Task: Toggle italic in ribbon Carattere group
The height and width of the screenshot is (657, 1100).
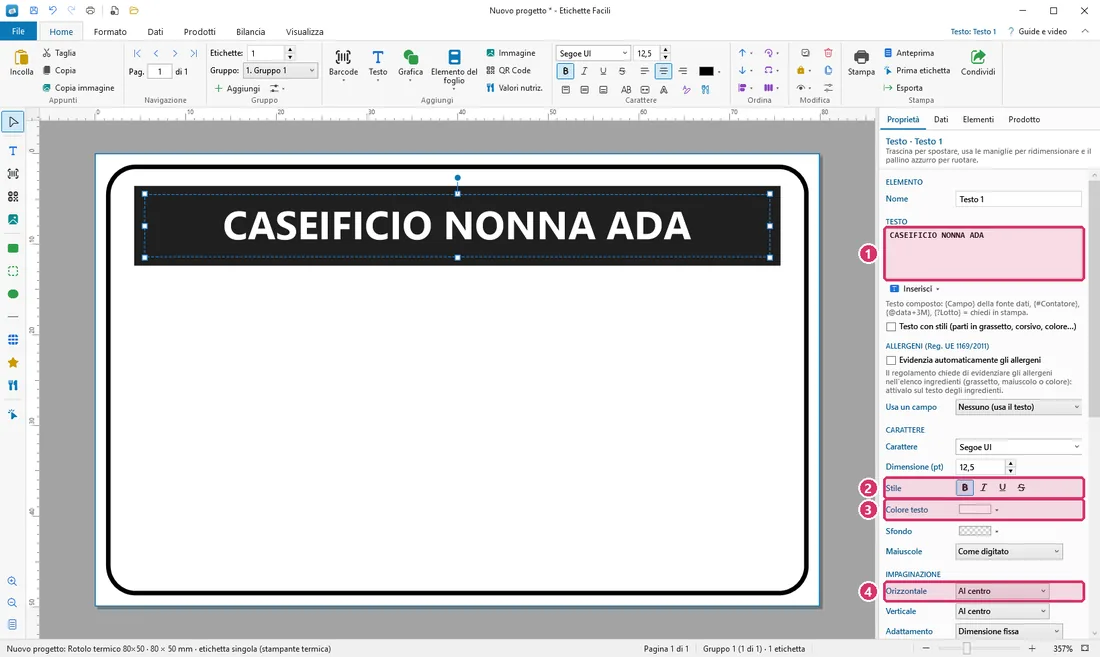Action: [584, 71]
